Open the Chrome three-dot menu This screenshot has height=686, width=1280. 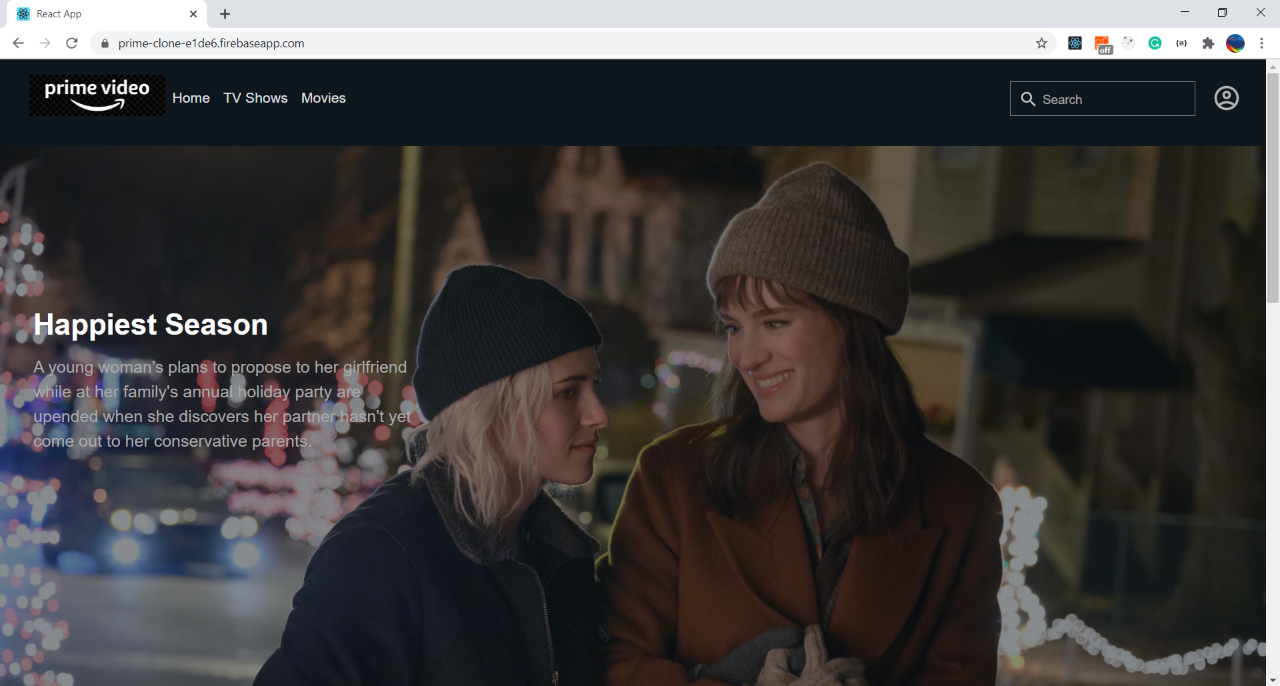[x=1262, y=43]
